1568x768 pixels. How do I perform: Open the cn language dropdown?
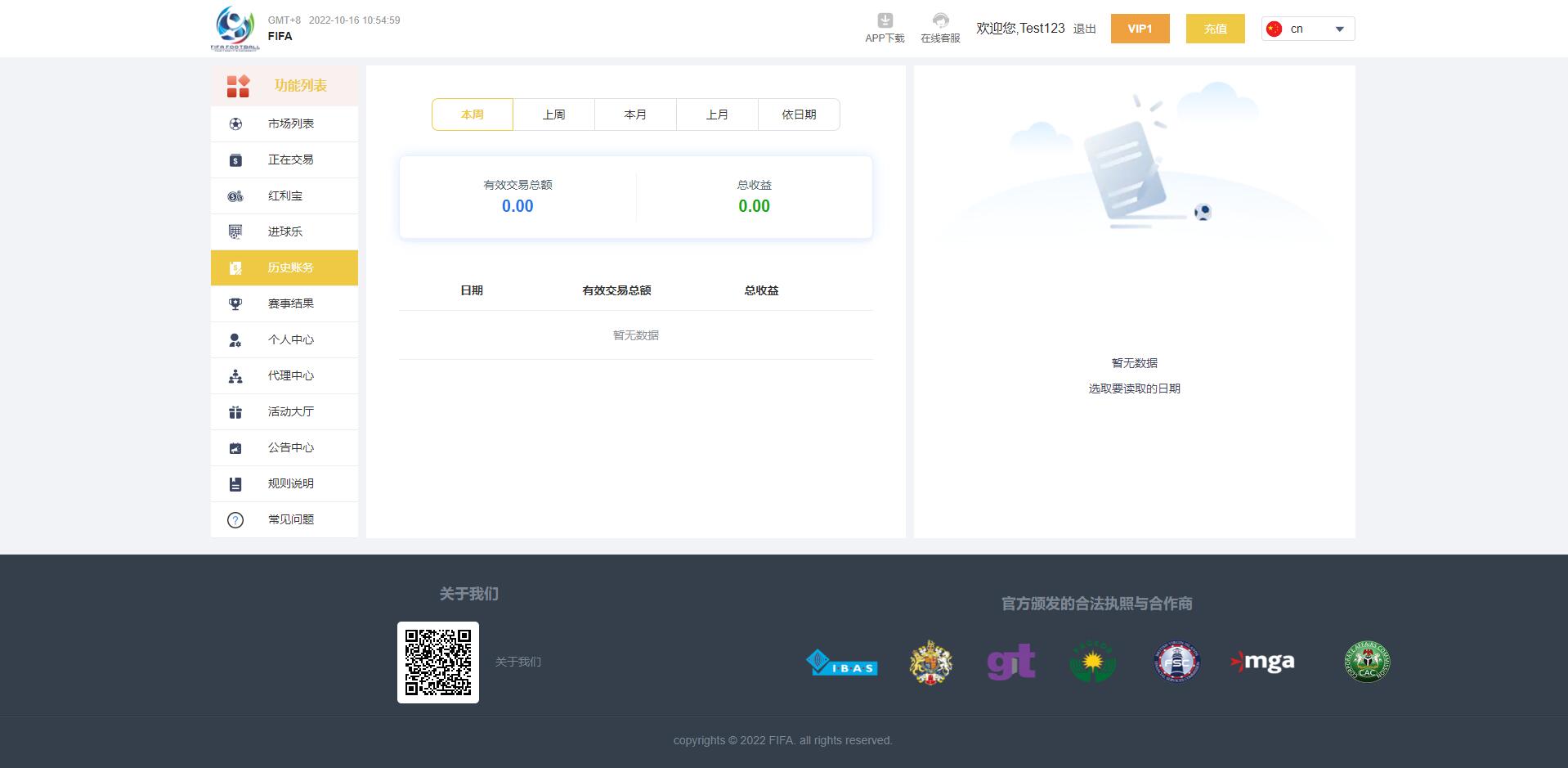tap(1308, 29)
